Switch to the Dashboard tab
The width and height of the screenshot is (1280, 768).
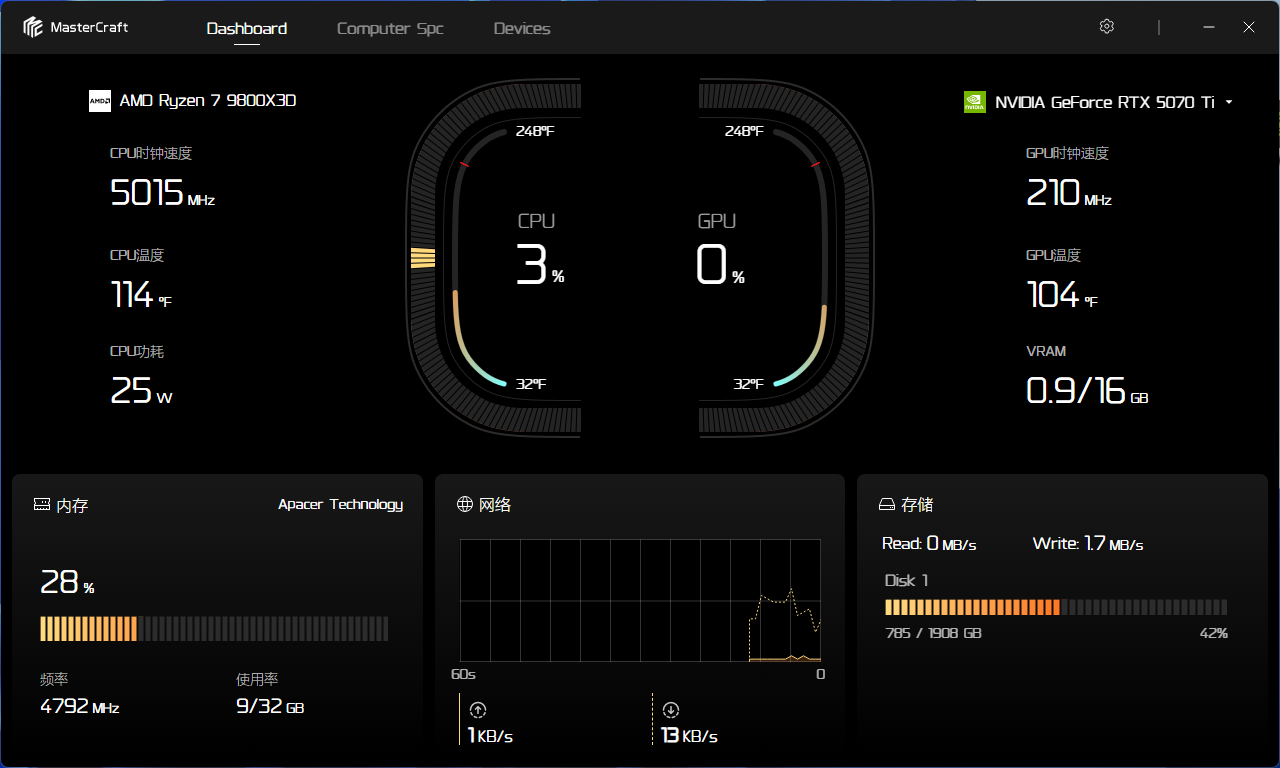coord(247,28)
